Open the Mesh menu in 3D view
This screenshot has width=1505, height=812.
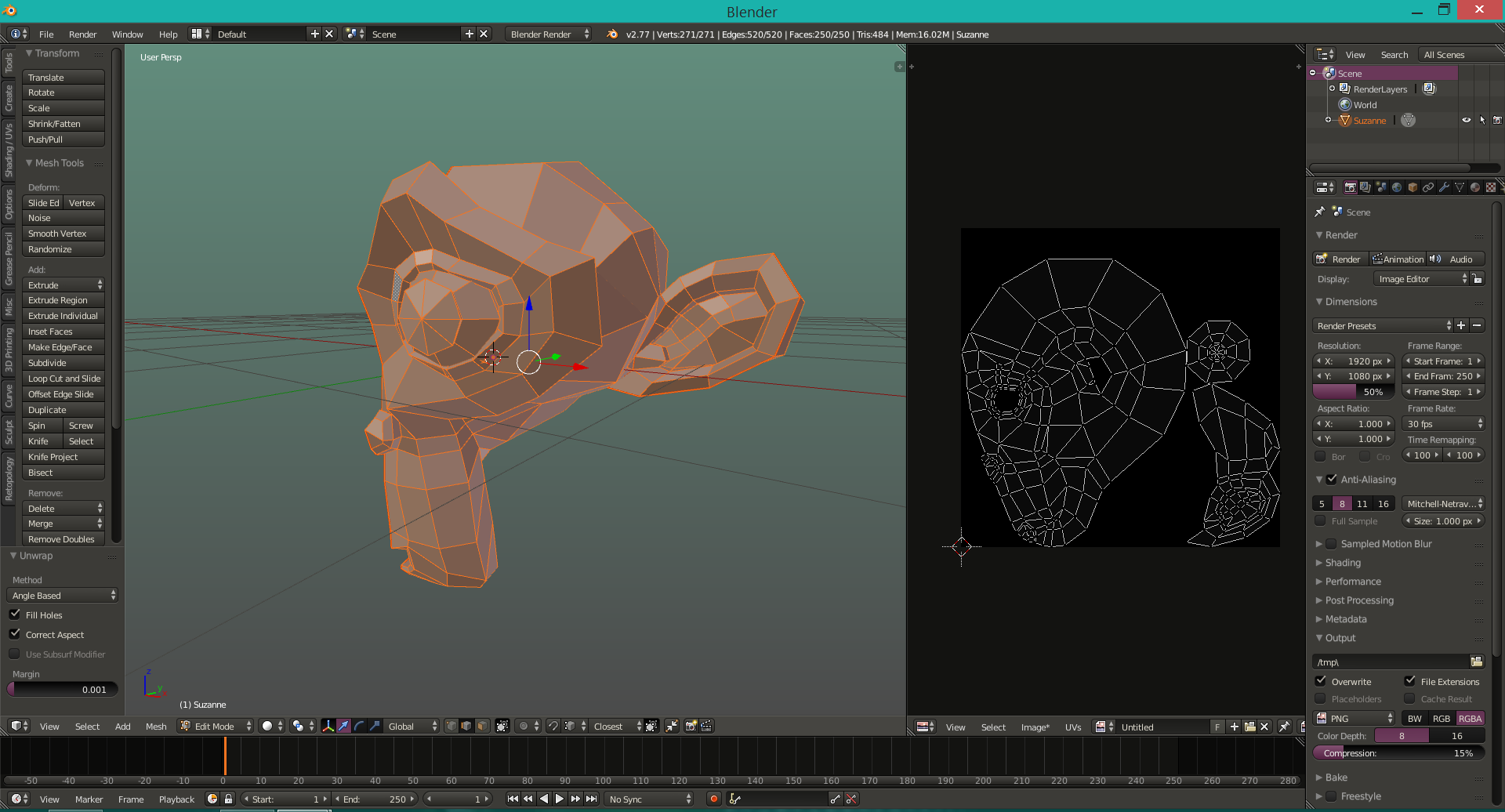click(x=156, y=727)
